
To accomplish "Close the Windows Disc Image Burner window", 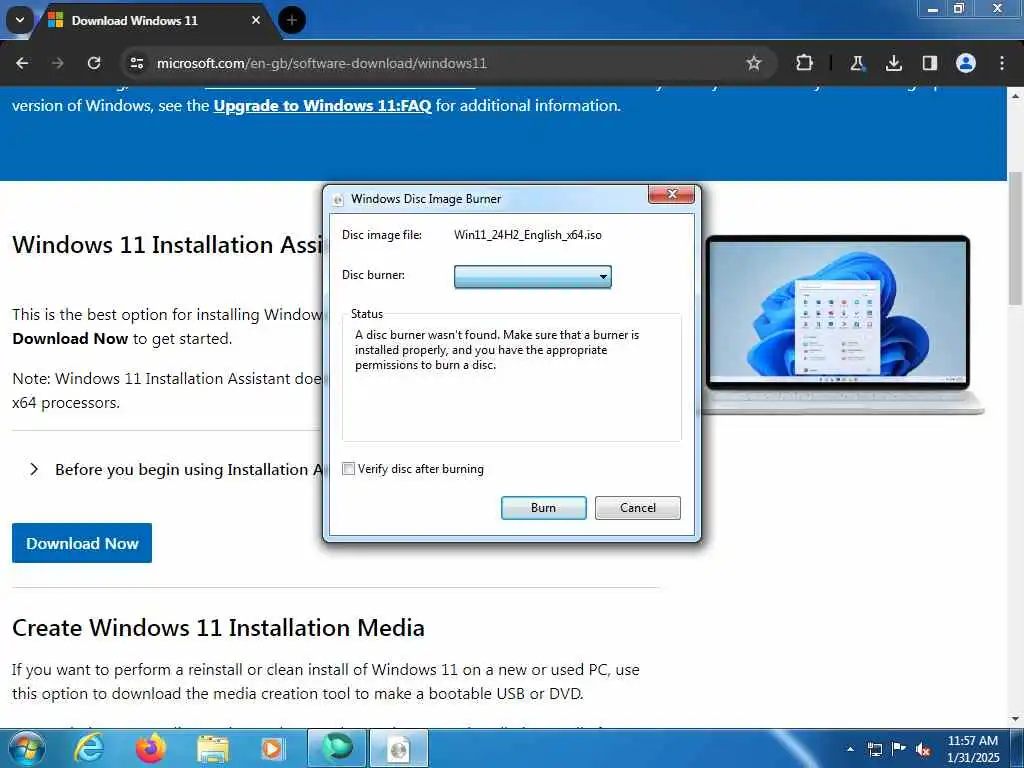I will 671,194.
